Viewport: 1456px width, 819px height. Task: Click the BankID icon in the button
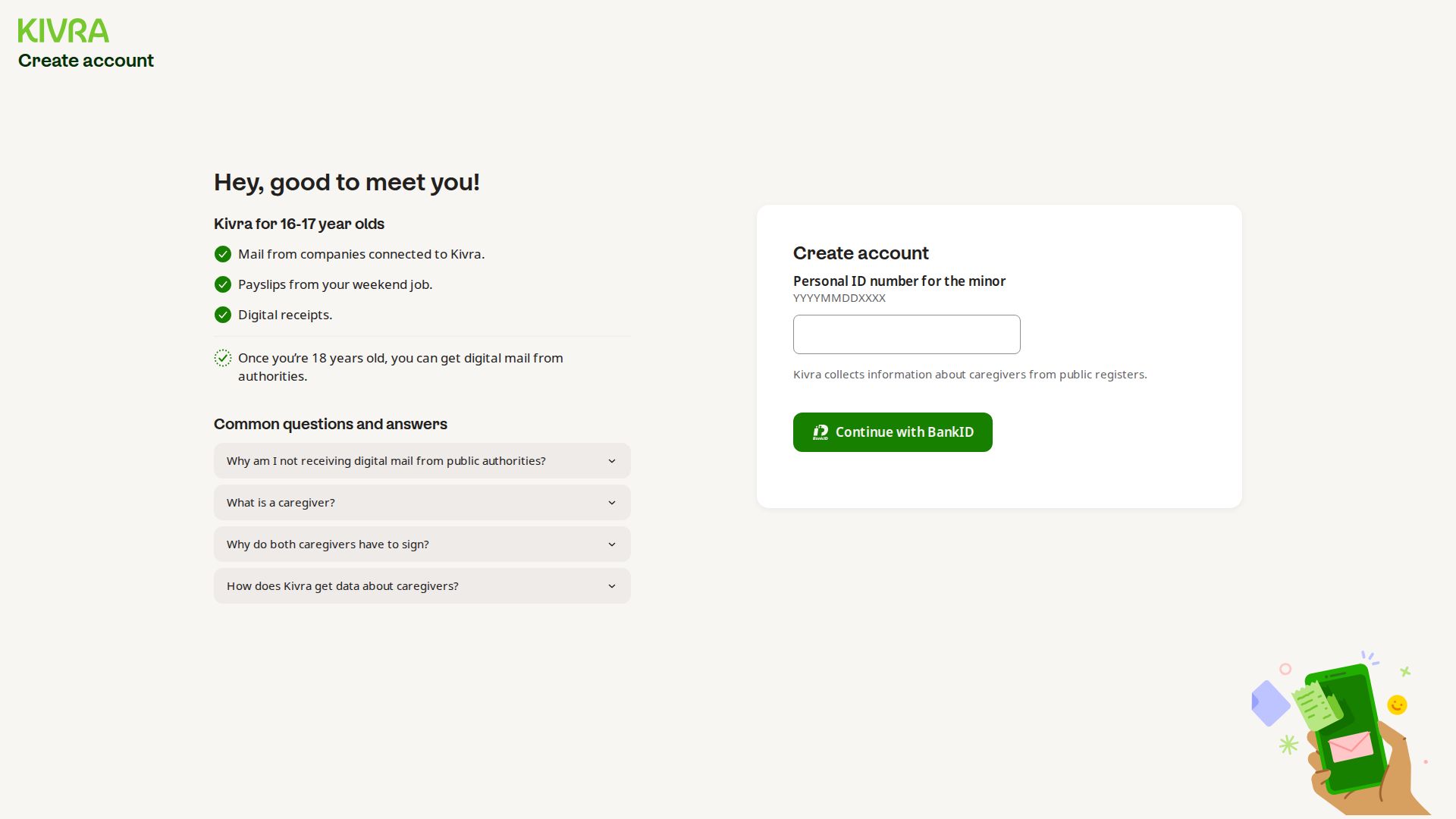pyautogui.click(x=821, y=432)
